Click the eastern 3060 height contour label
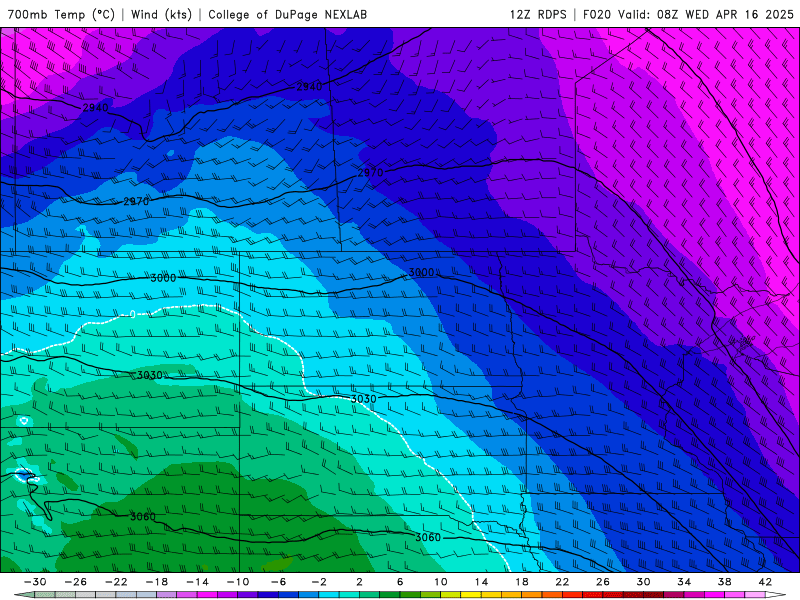Viewport: 800px width, 600px height. [428, 537]
